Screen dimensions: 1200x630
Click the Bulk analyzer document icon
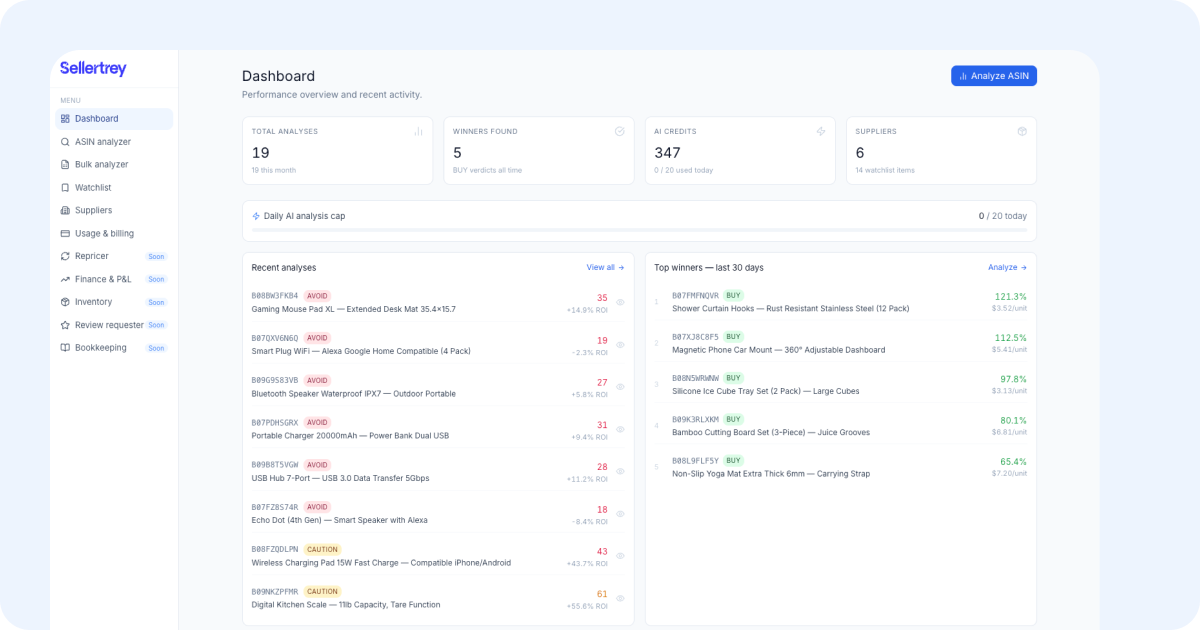(65, 165)
